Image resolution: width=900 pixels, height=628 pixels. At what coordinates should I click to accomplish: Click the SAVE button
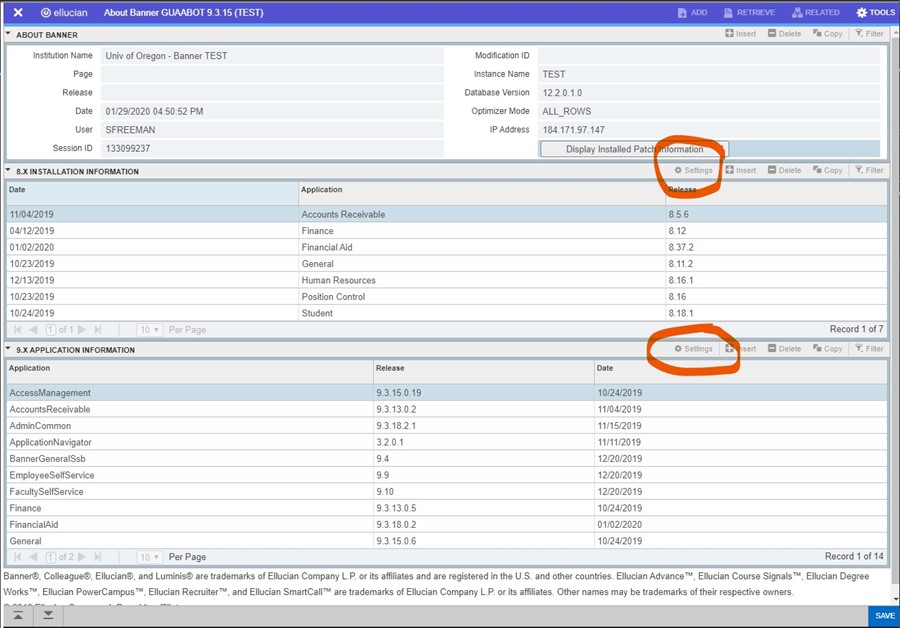[884, 616]
